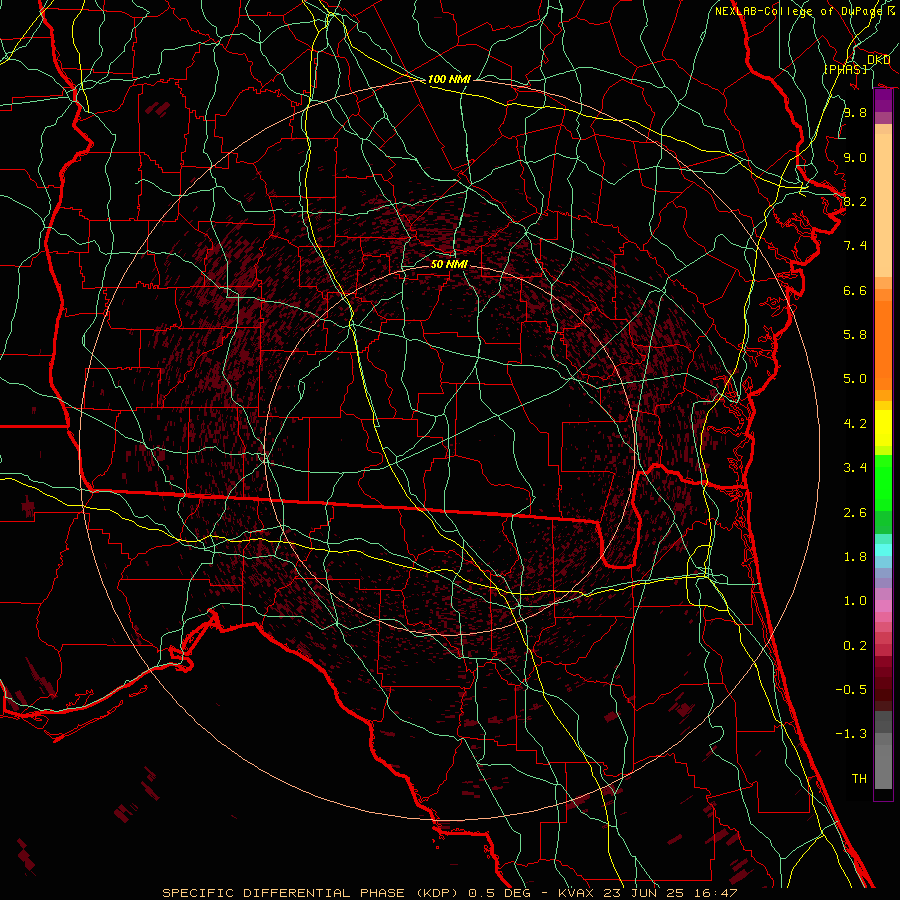Click the "NEXLAB-College of DuPage" header text

click(x=798, y=11)
